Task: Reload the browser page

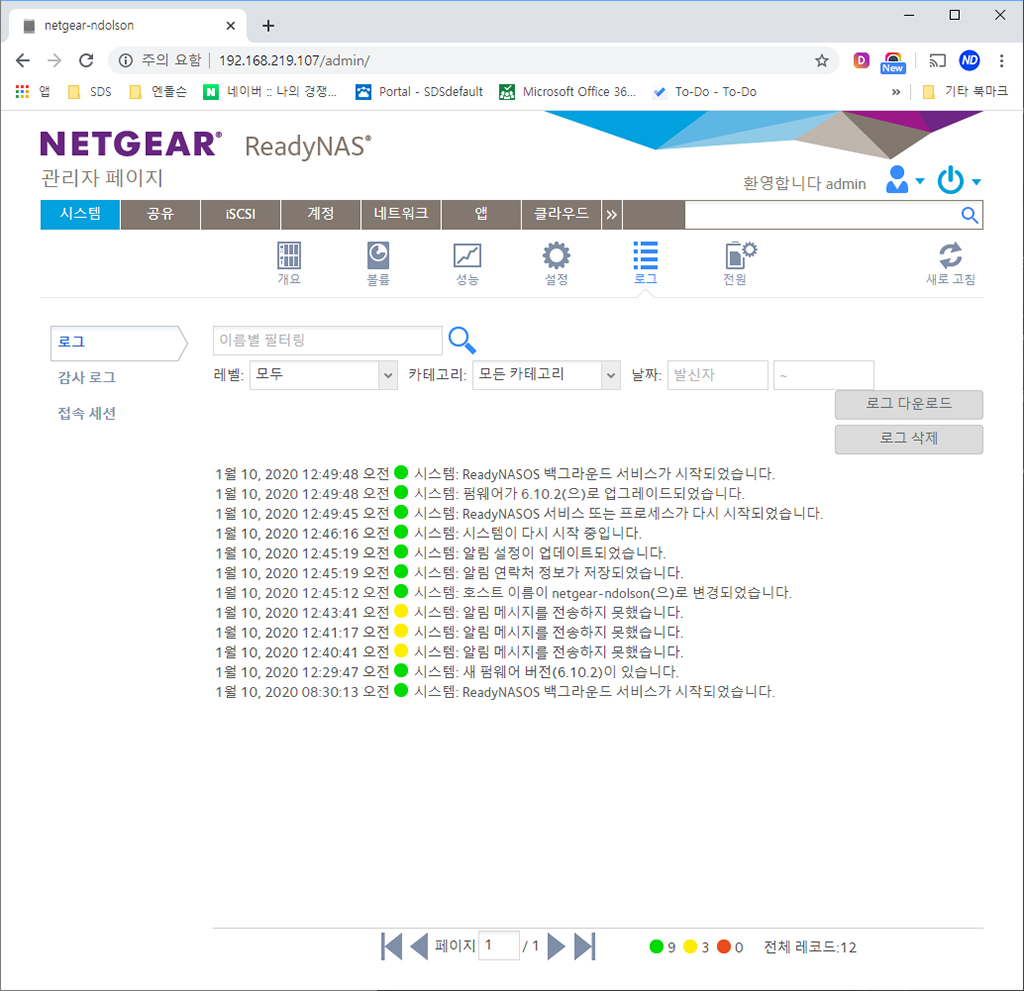Action: [x=86, y=61]
